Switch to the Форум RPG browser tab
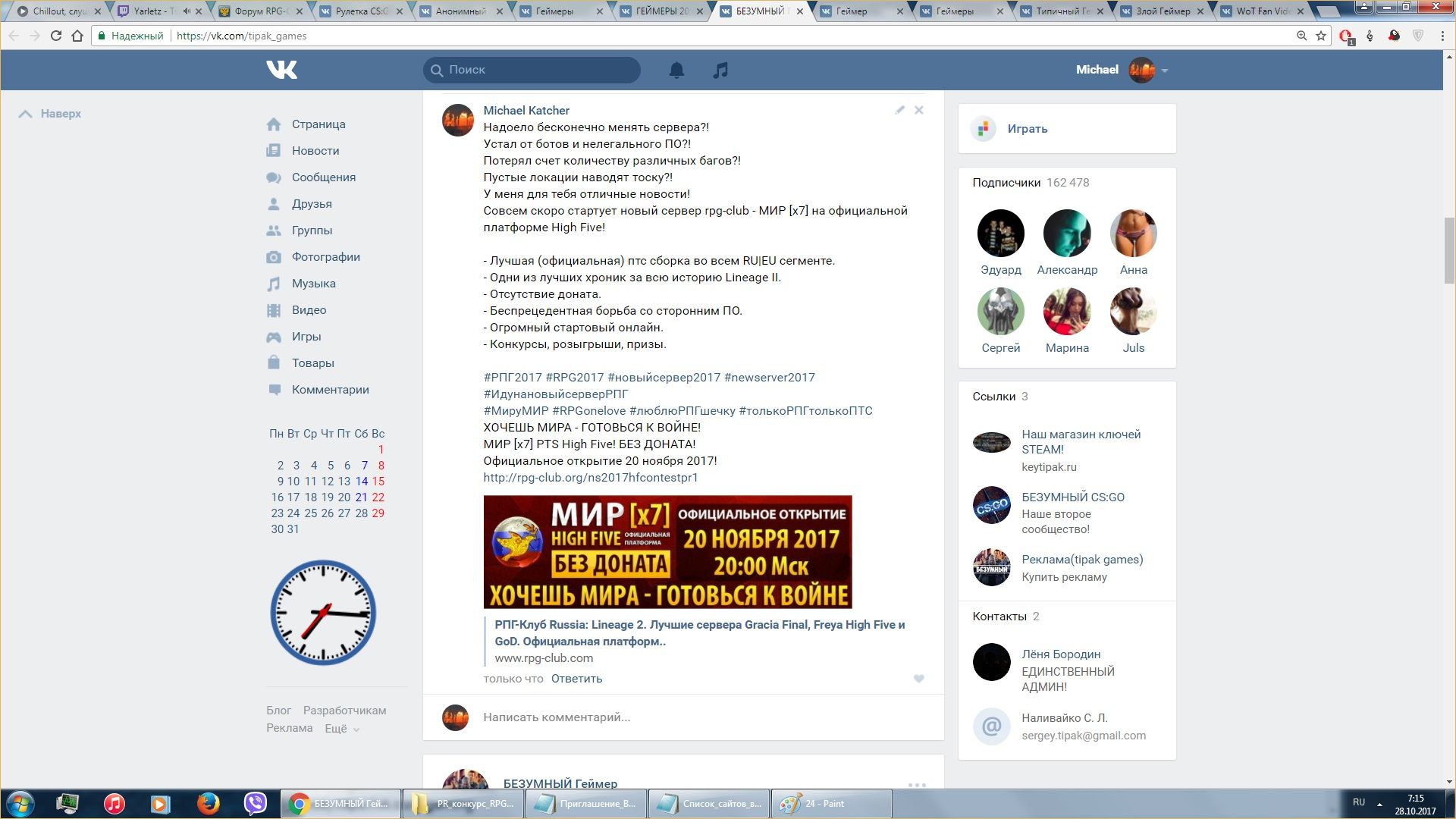The height and width of the screenshot is (819, 1456). coord(258,11)
